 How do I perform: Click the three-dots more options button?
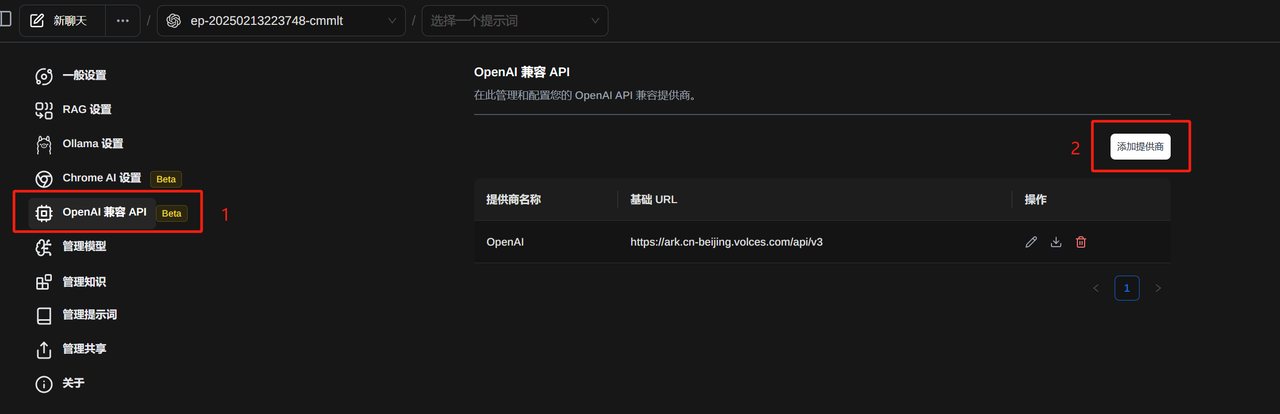coord(123,21)
